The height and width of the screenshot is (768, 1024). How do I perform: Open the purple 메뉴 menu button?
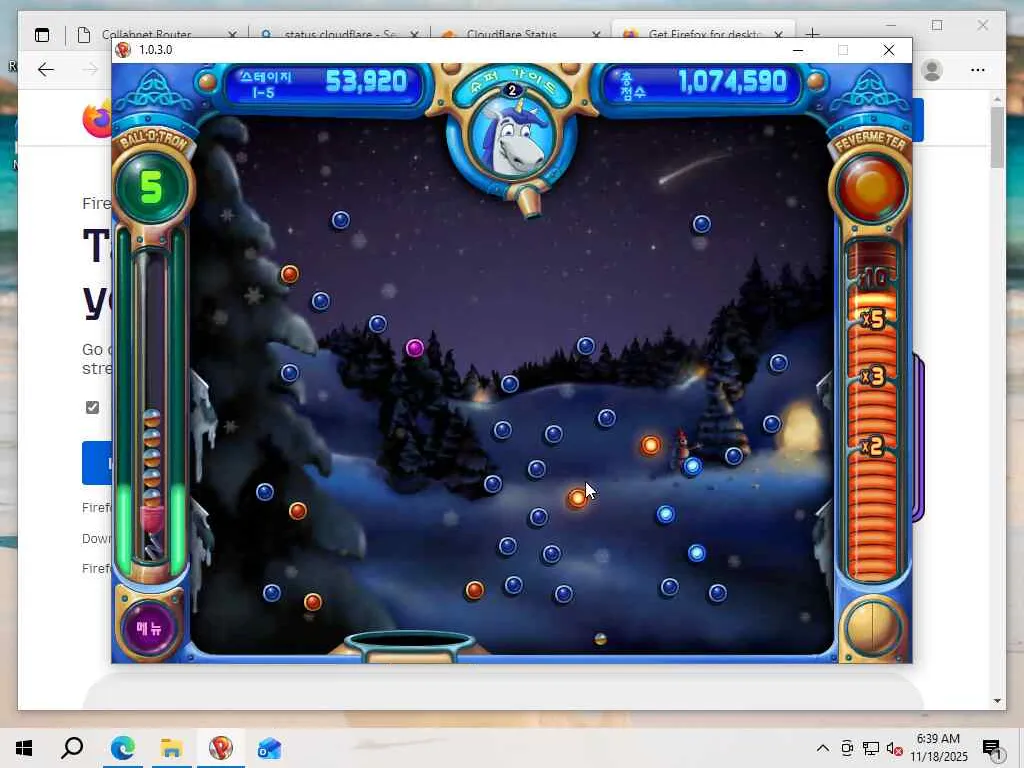[149, 628]
